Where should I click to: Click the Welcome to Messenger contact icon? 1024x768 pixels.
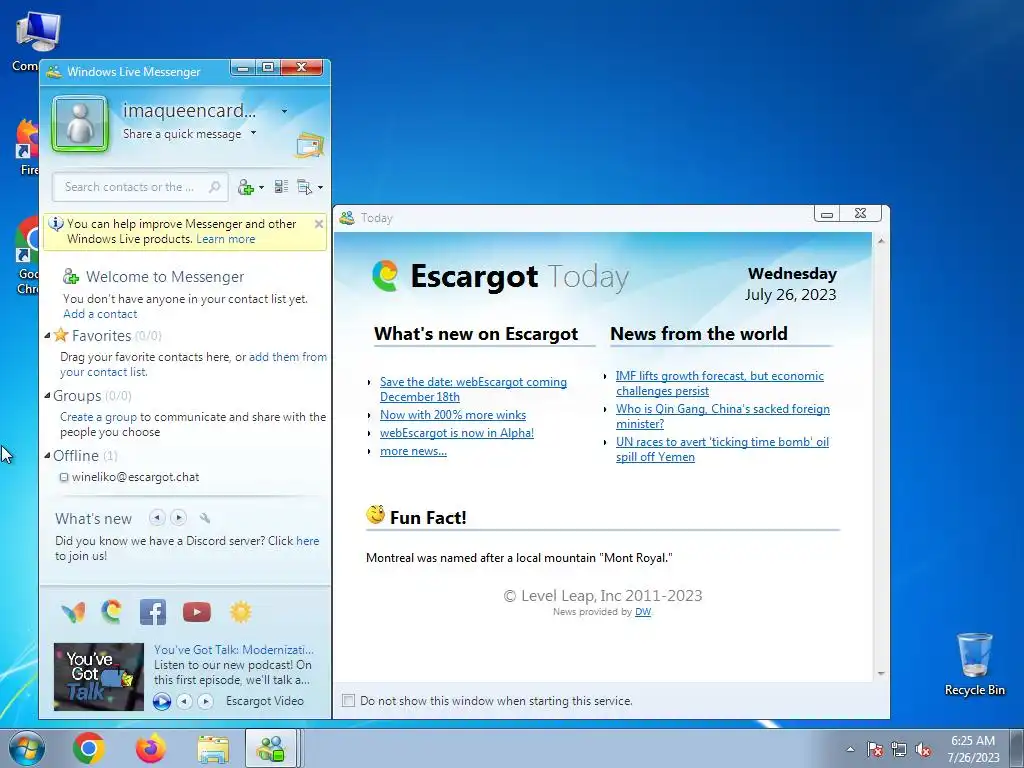pos(71,277)
